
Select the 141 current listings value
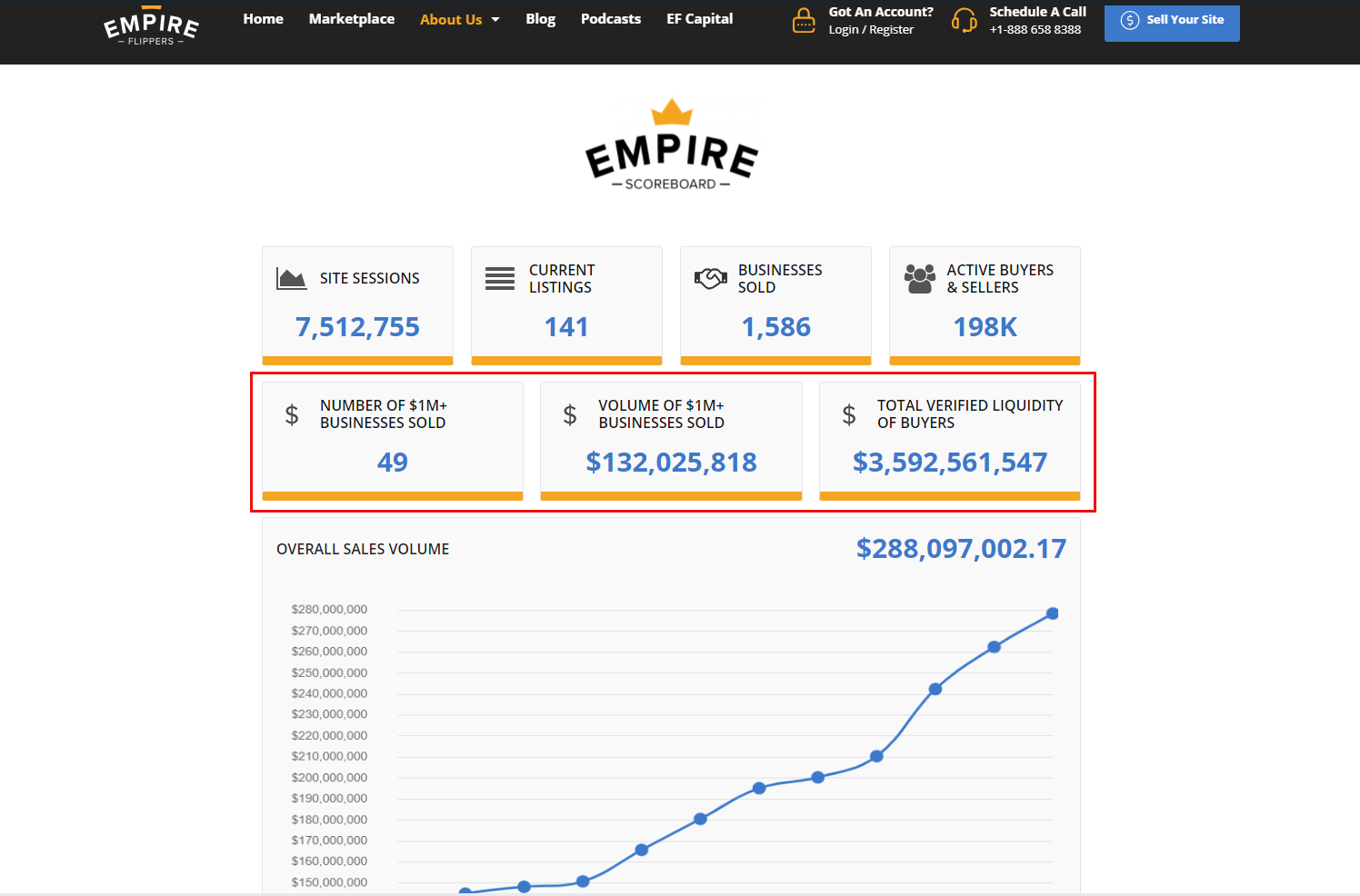566,327
